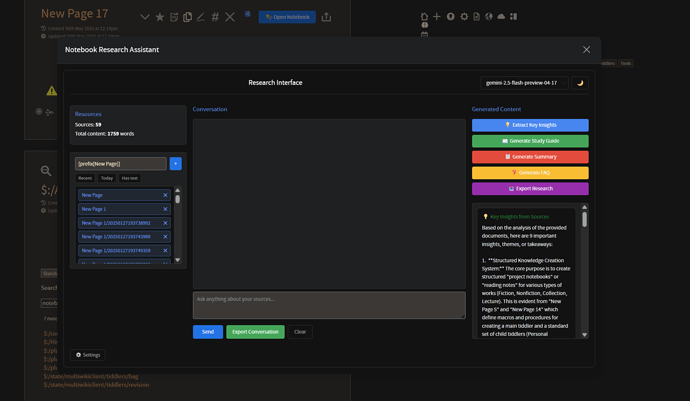This screenshot has height=401, width=690.
Task: Click the Resources panel heading
Action: point(88,114)
